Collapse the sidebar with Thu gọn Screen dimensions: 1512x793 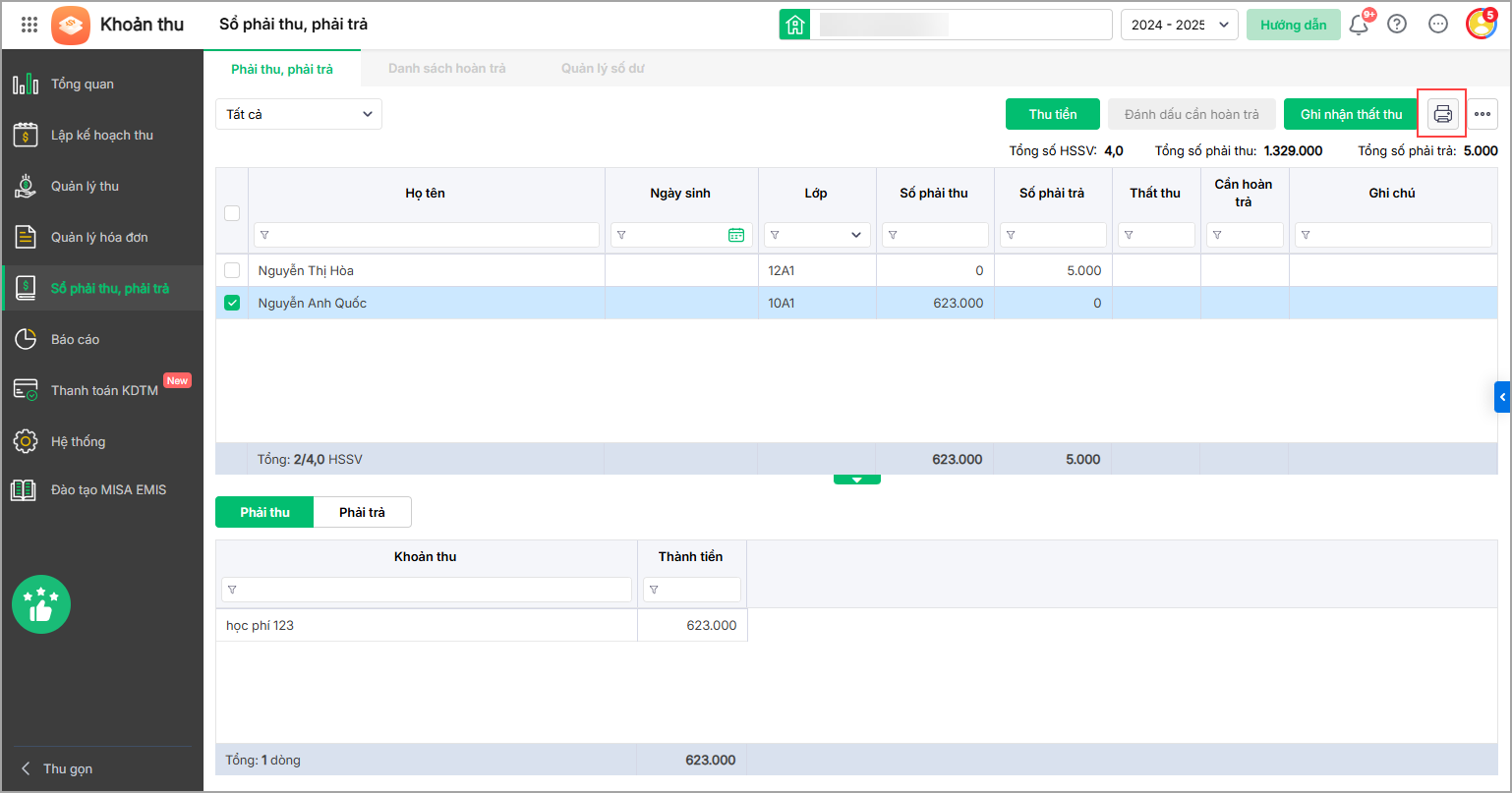point(57,768)
